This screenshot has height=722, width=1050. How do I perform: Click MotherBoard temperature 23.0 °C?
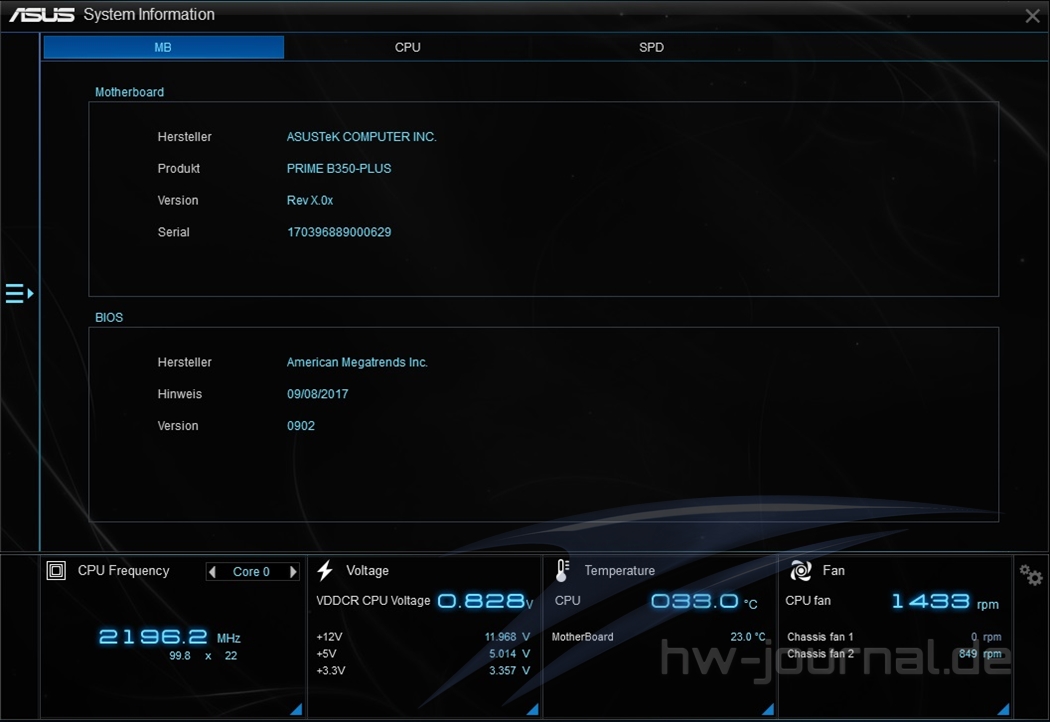pyautogui.click(x=747, y=637)
